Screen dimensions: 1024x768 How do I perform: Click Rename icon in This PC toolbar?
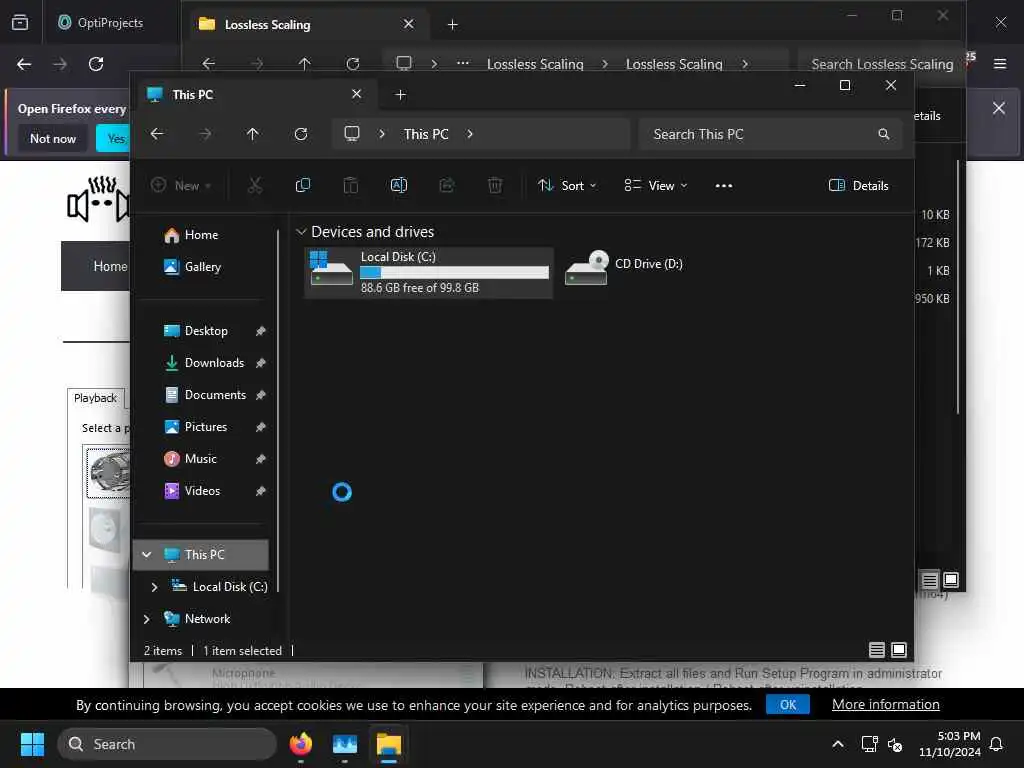pos(398,185)
